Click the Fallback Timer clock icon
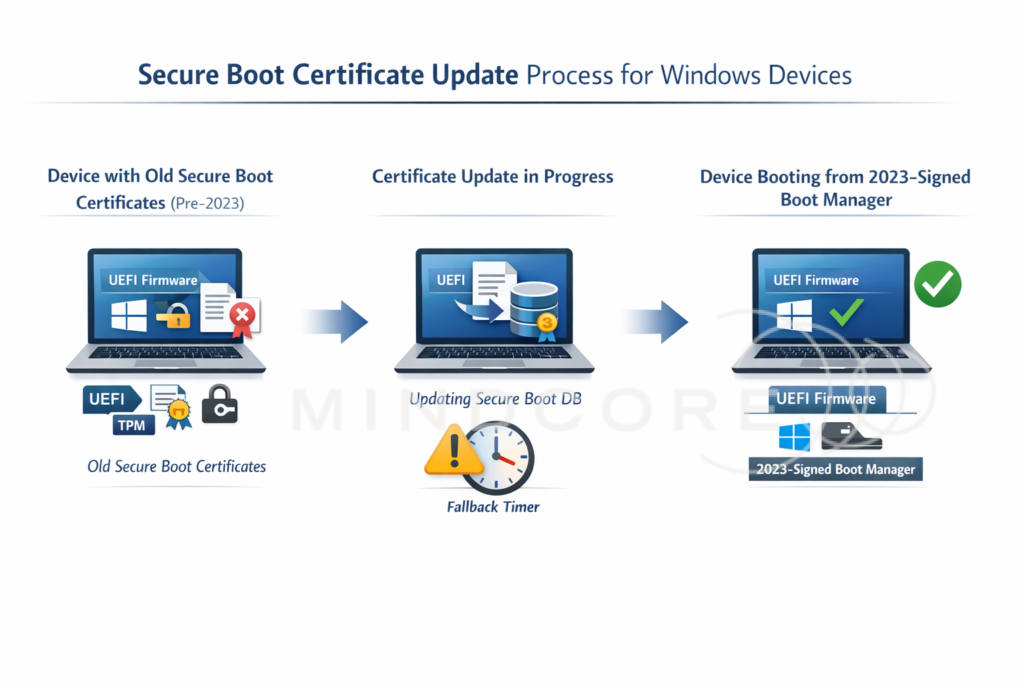Image resolution: width=1024 pixels, height=683 pixels. tap(497, 457)
